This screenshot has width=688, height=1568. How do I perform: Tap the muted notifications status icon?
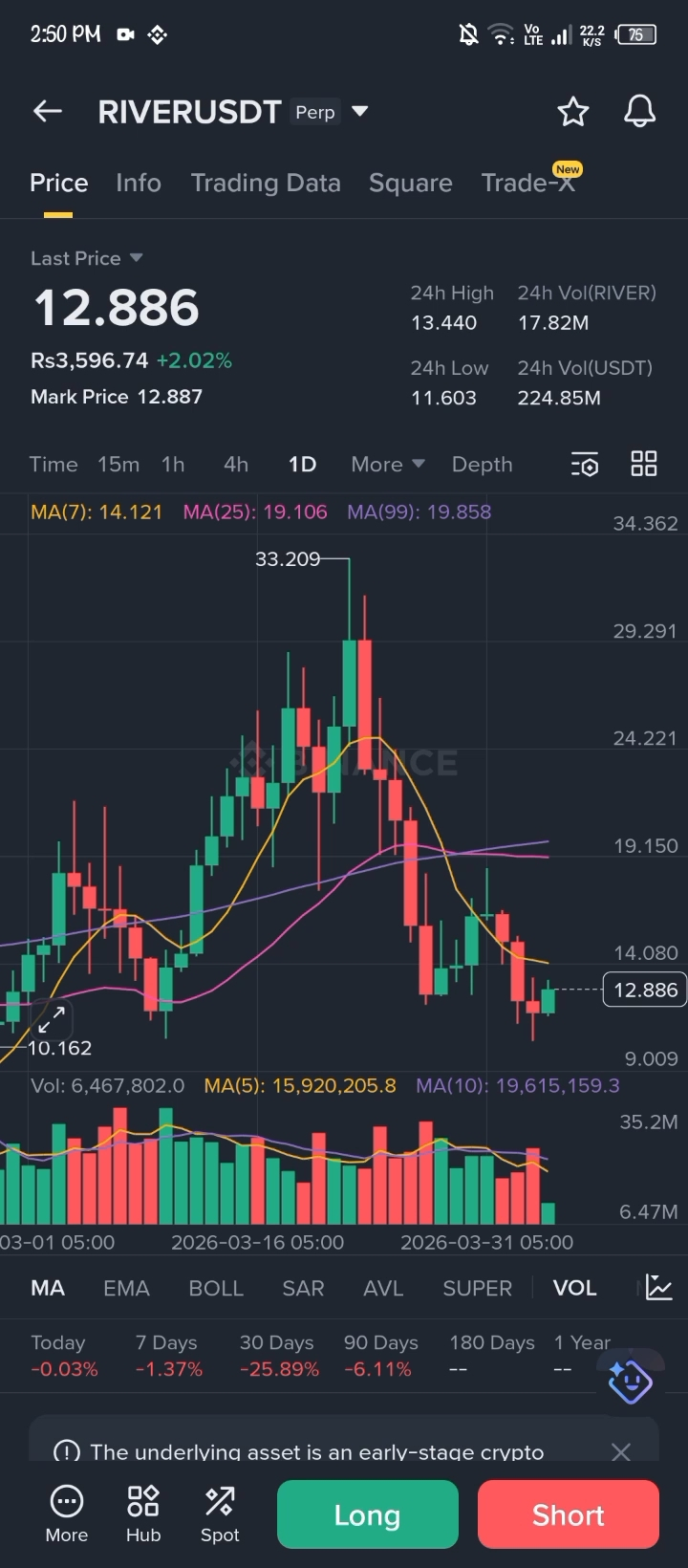tap(468, 35)
